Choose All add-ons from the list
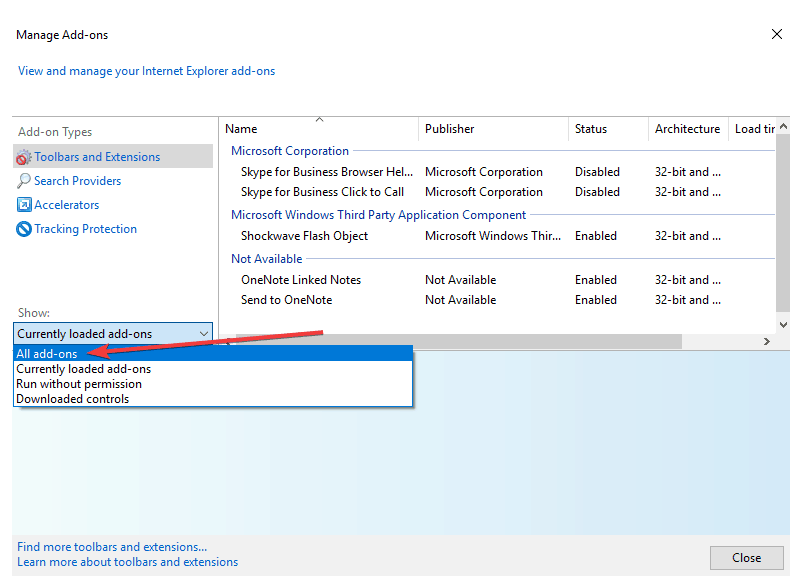Screen dimensions: 793x576 pos(213,353)
